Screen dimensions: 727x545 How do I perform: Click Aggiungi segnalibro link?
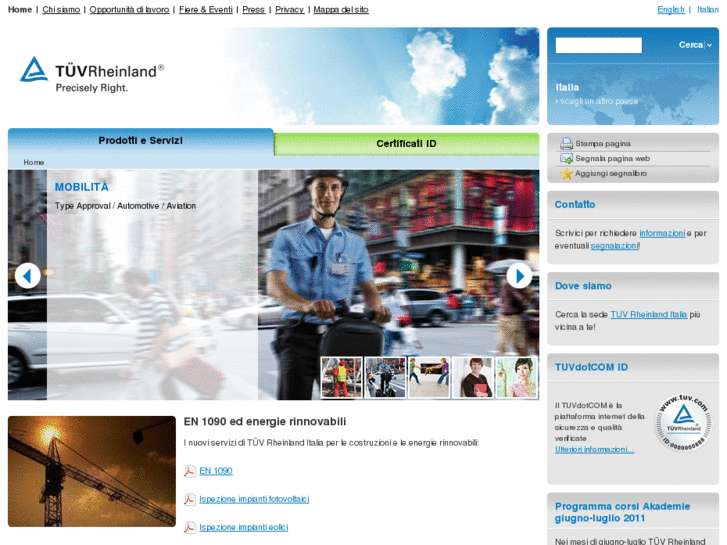(611, 173)
